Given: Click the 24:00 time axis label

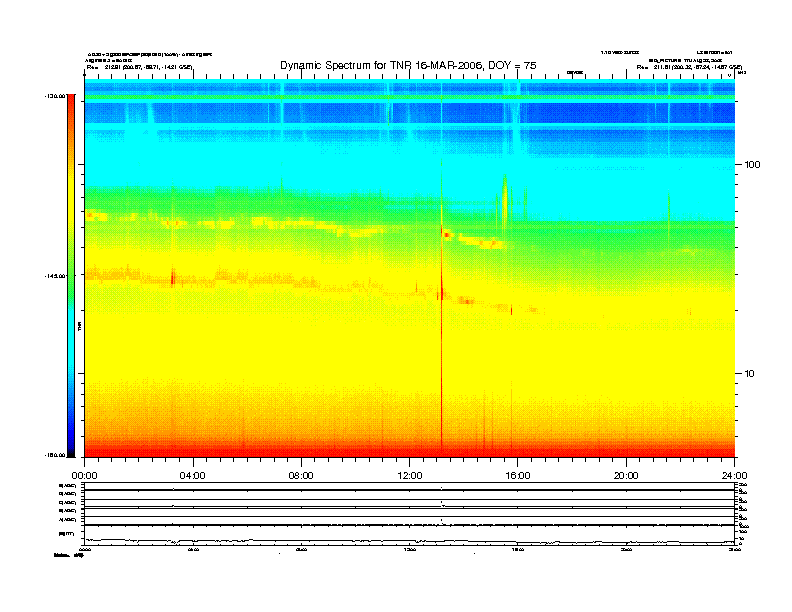Looking at the screenshot, I should click(x=734, y=476).
